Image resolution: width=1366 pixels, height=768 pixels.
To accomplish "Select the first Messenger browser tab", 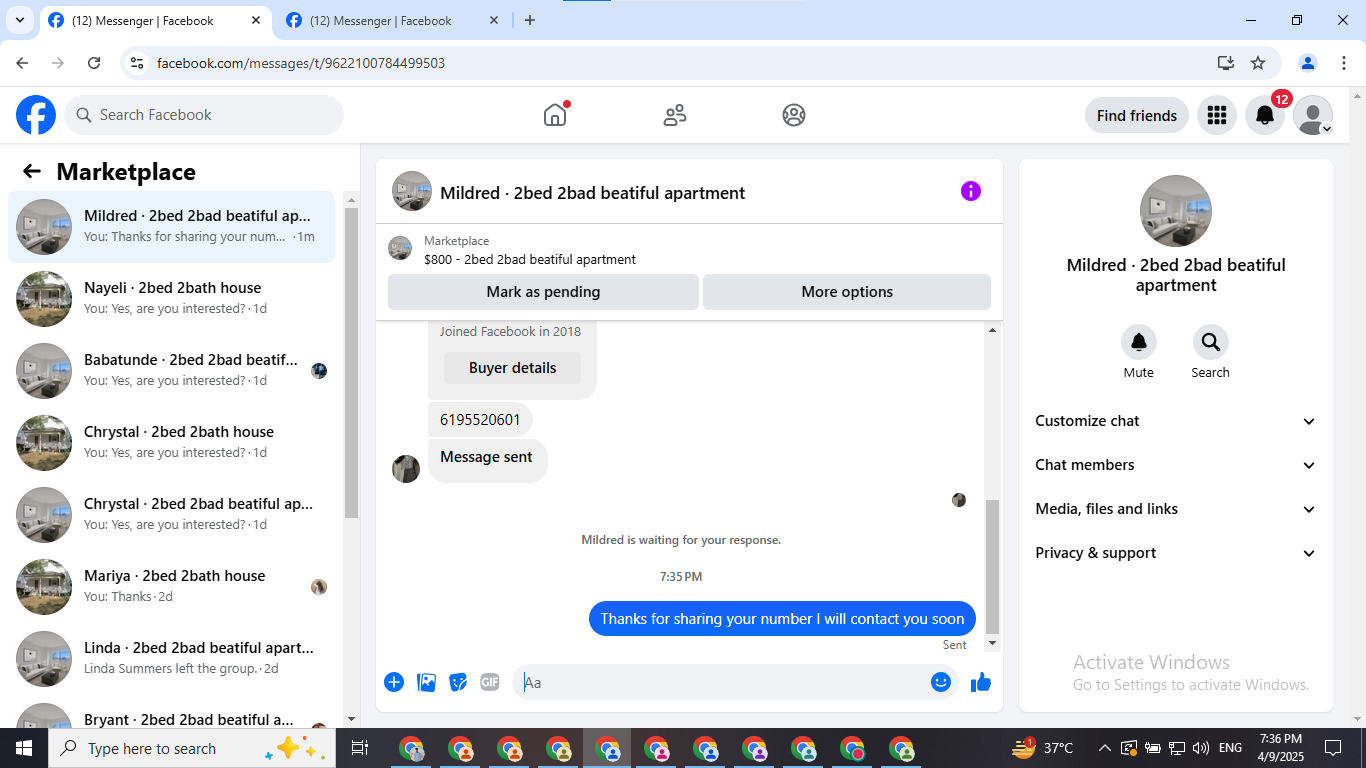I will coord(155,20).
